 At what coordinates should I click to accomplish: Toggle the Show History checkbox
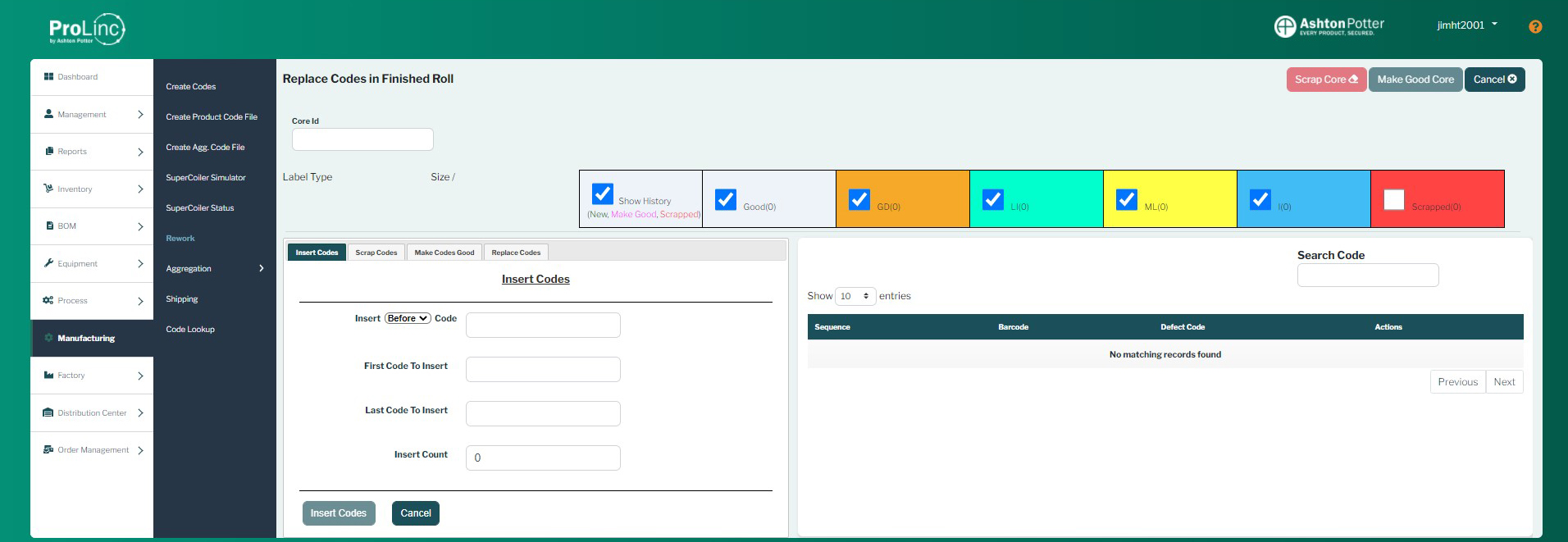tap(603, 194)
